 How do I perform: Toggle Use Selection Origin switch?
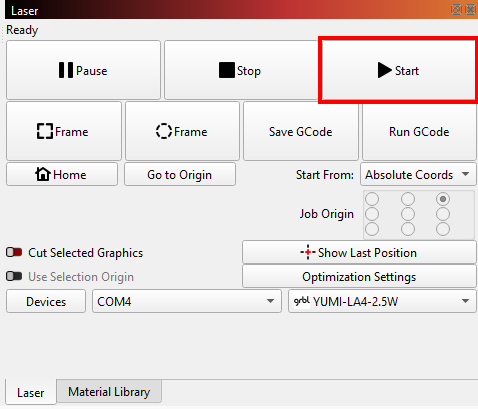[x=14, y=276]
